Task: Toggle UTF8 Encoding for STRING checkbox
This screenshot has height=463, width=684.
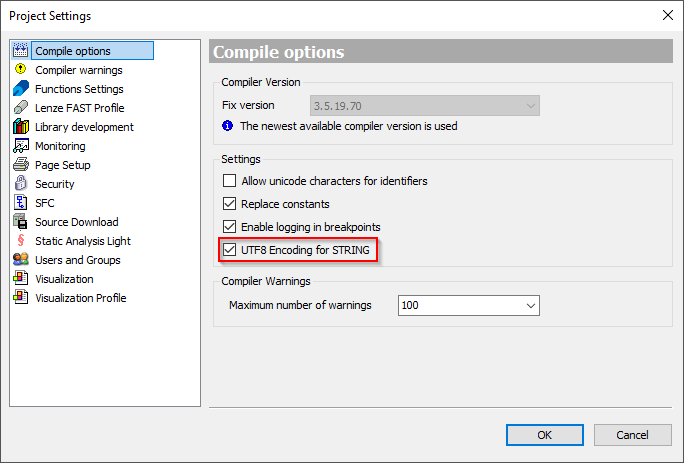Action: pos(229,250)
